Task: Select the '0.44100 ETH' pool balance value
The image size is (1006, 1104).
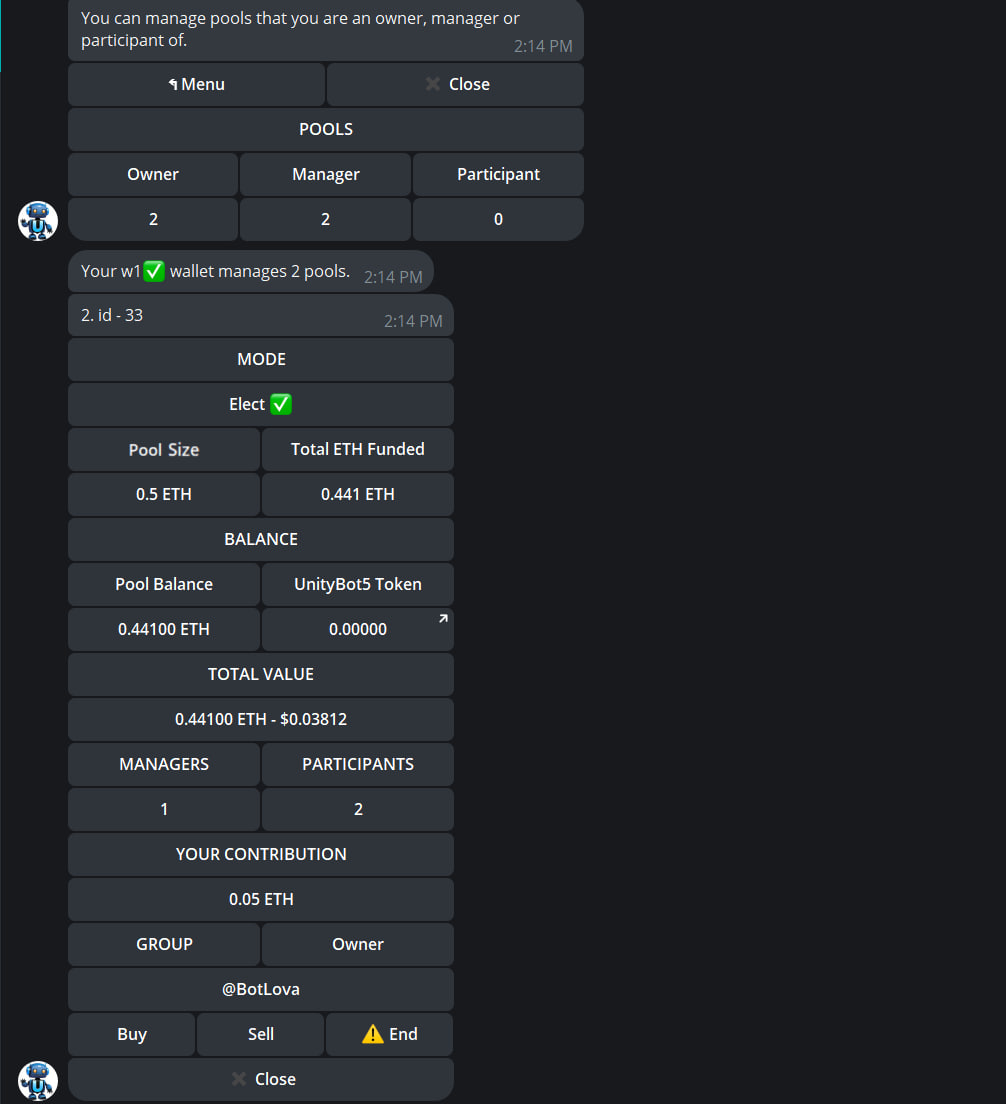Action: [164, 630]
